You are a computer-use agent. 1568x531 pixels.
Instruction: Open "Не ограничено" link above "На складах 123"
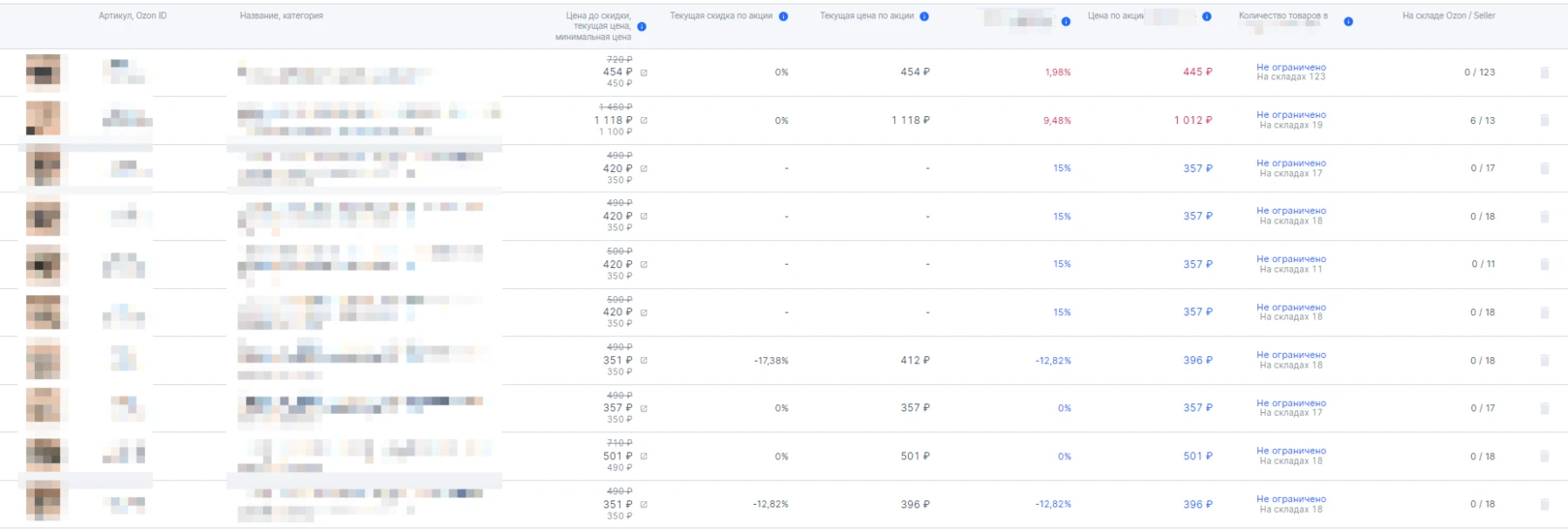[1290, 68]
